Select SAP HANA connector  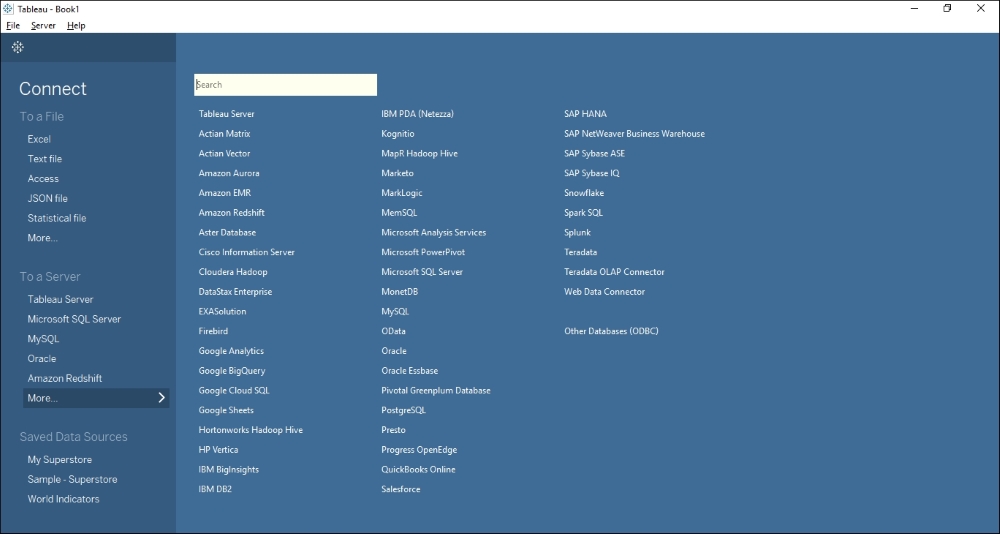tap(585, 114)
